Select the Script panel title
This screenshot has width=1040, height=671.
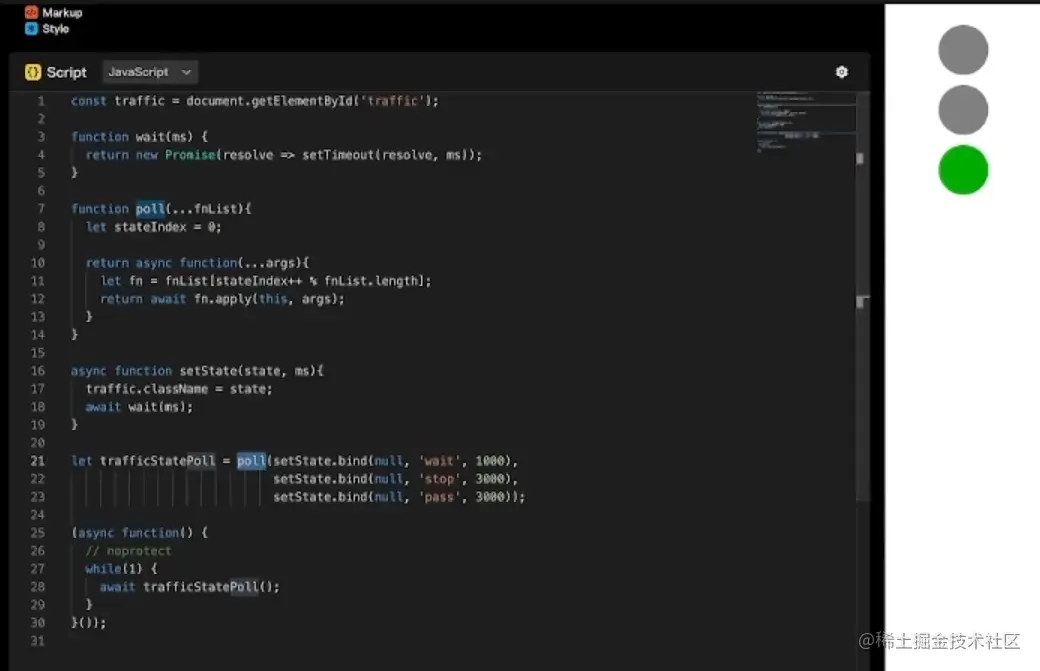(66, 72)
